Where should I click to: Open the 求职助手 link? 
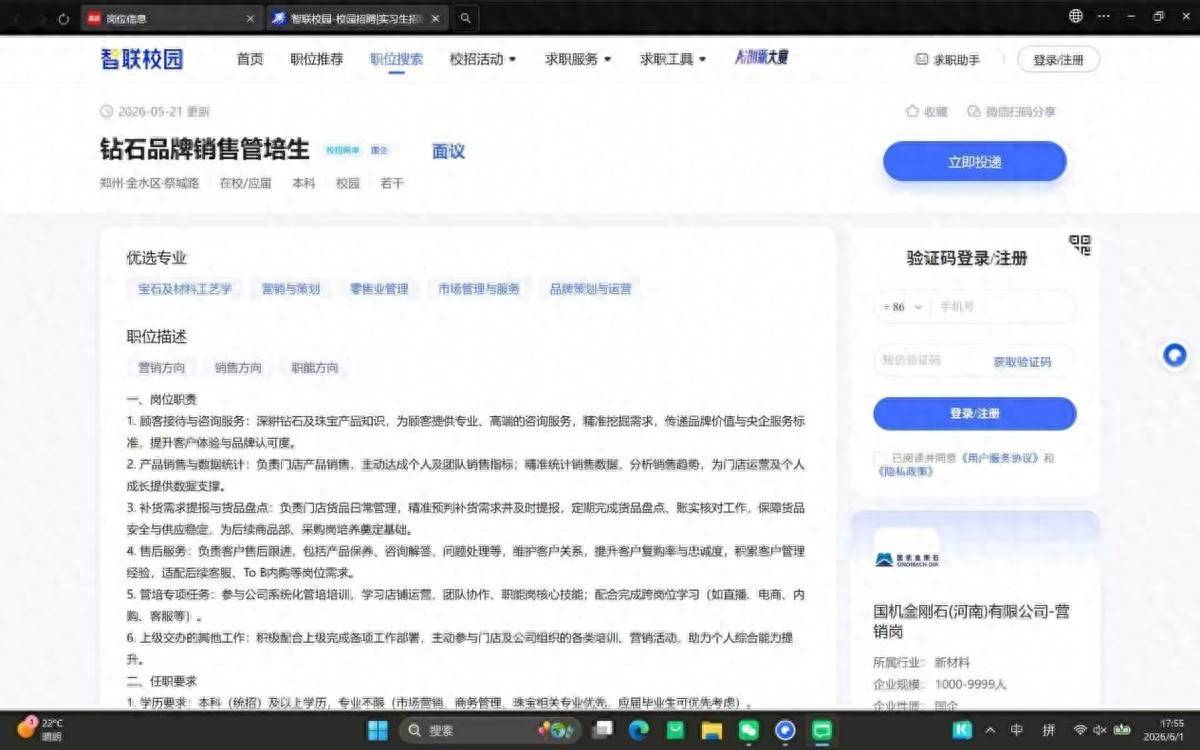948,60
